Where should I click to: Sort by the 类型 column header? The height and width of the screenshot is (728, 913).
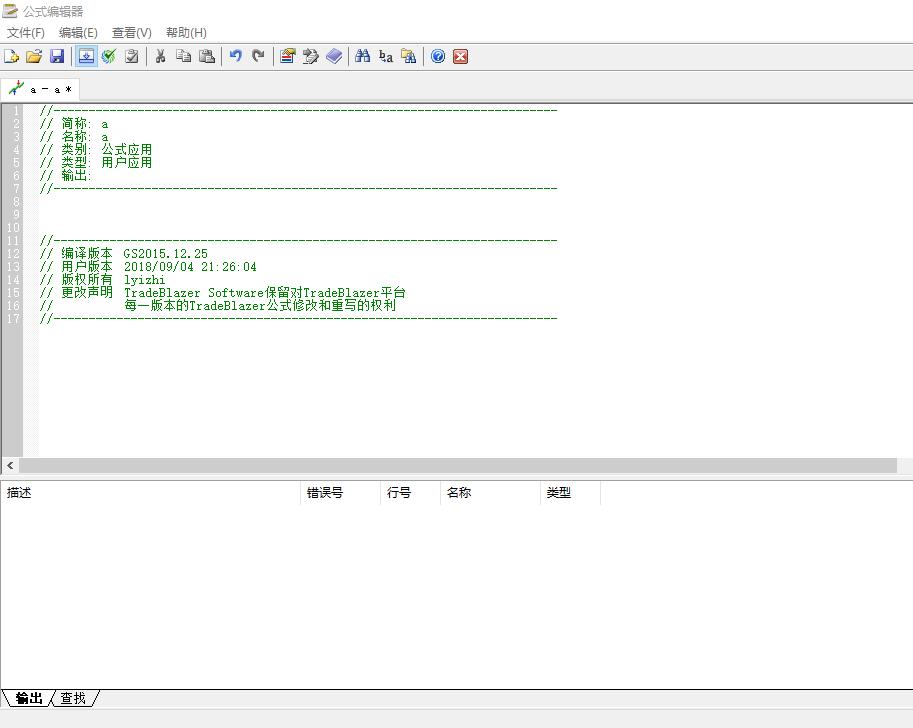[x=570, y=493]
